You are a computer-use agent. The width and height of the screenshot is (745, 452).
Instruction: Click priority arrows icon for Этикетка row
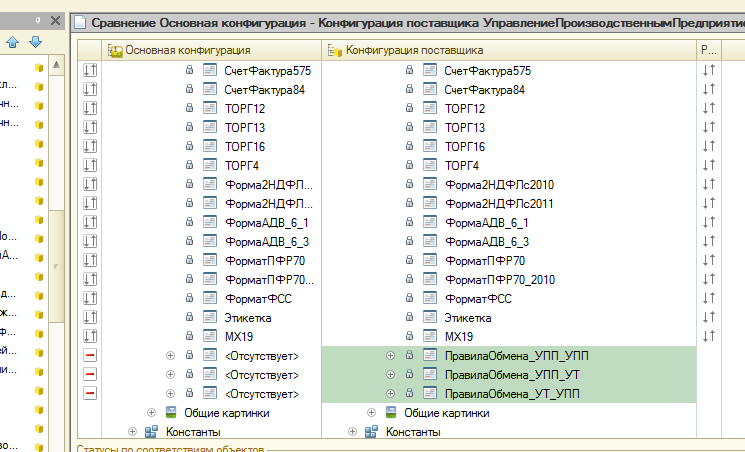tap(709, 317)
